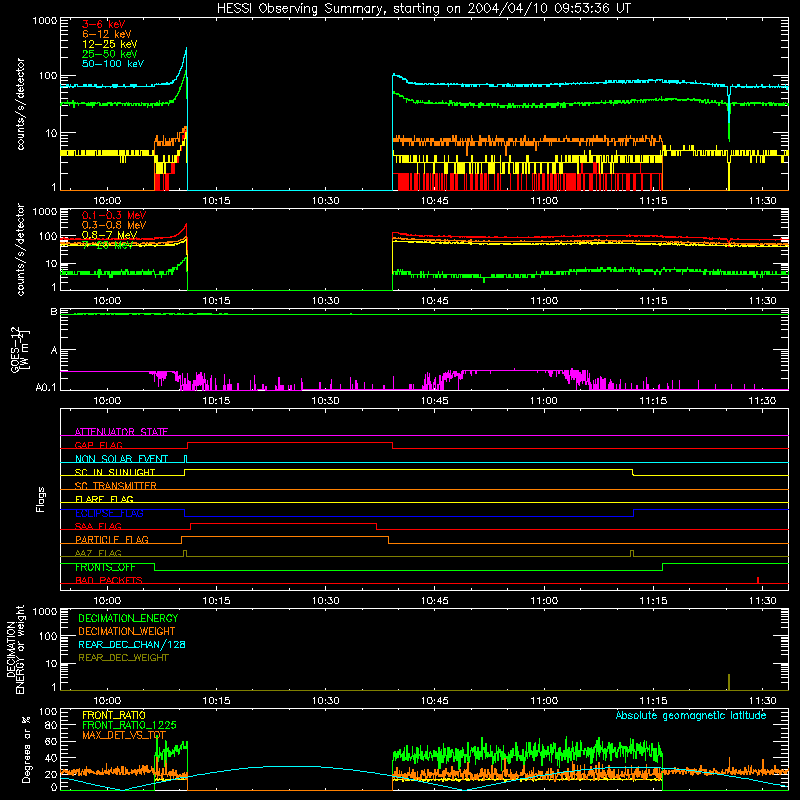Click the red bad-packets spike near 11:30

(758, 580)
